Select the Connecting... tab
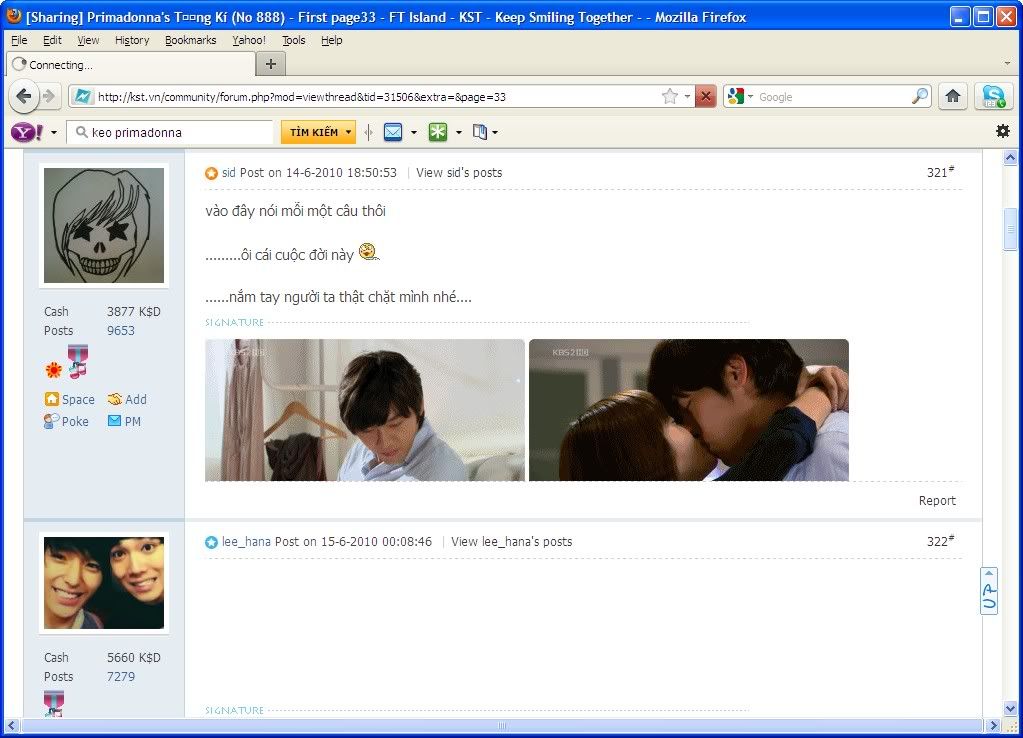The height and width of the screenshot is (738, 1023). coord(130,64)
